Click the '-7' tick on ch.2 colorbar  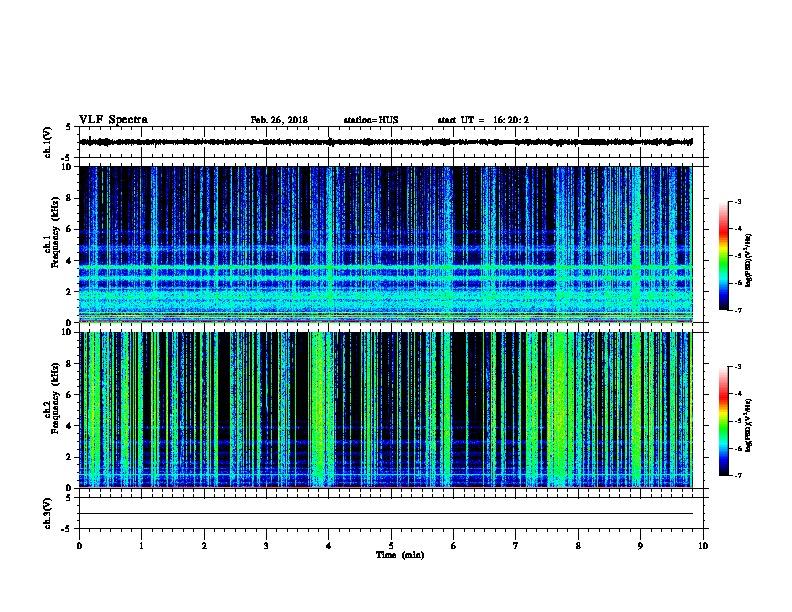[737, 476]
